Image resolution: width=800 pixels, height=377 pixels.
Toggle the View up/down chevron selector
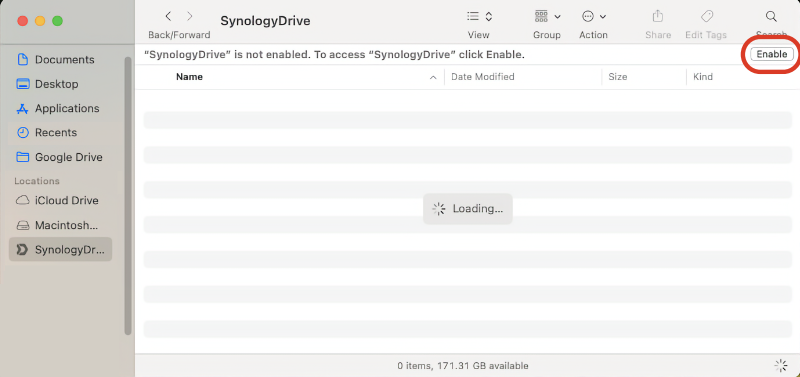489,16
